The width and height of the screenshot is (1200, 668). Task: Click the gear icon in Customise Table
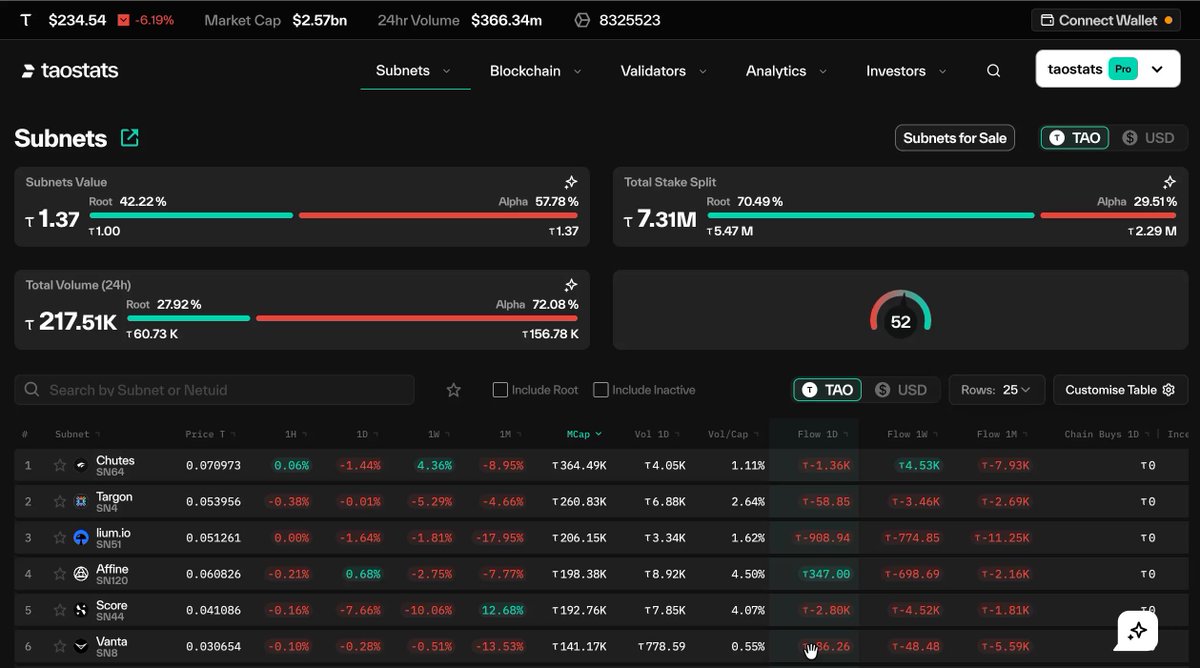tap(1168, 390)
